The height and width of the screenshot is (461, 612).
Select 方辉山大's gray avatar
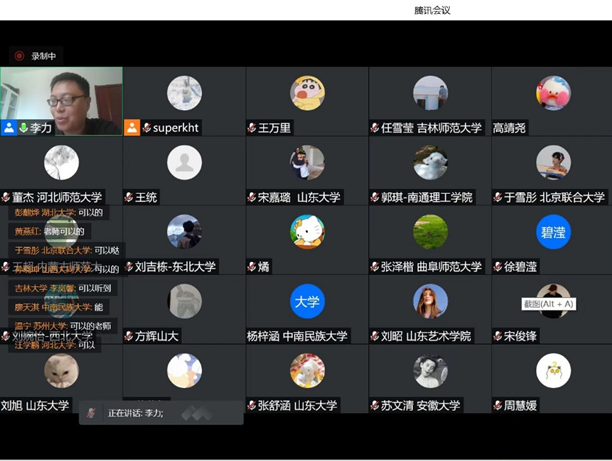point(184,301)
